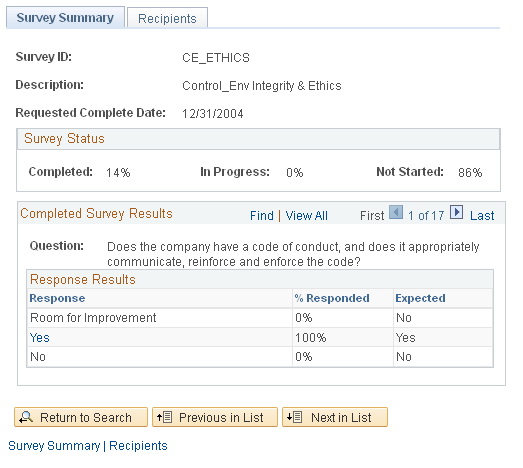Sort by the Expected column header
This screenshot has height=468, width=523.
tap(420, 298)
